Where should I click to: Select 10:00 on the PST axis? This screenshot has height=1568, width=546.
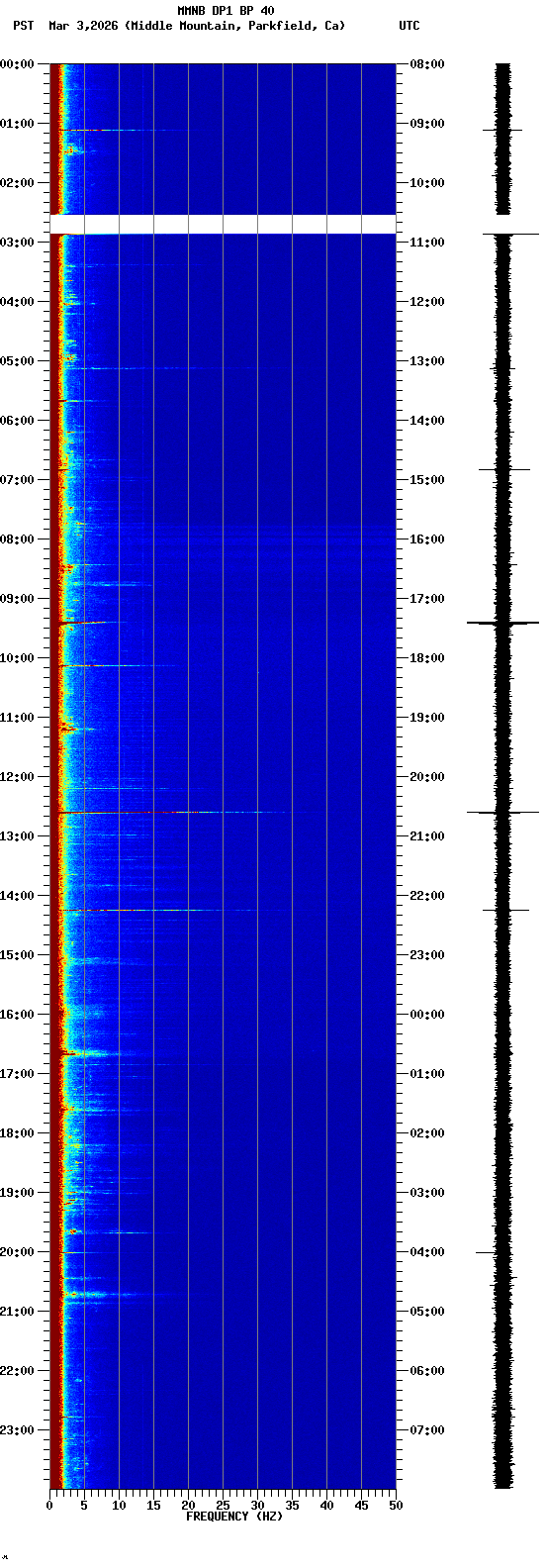[x=17, y=658]
